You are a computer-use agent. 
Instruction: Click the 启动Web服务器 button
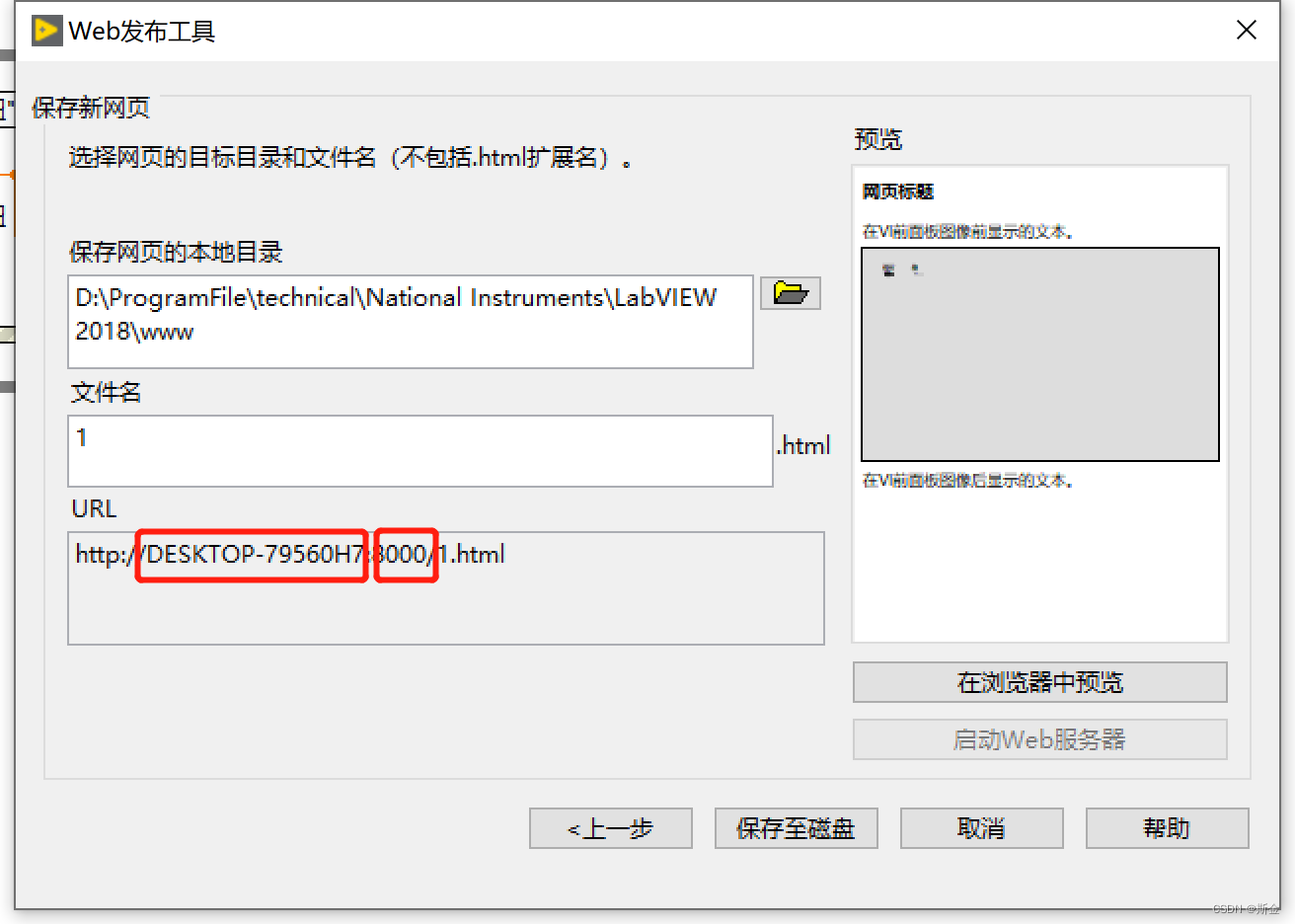tap(1039, 739)
